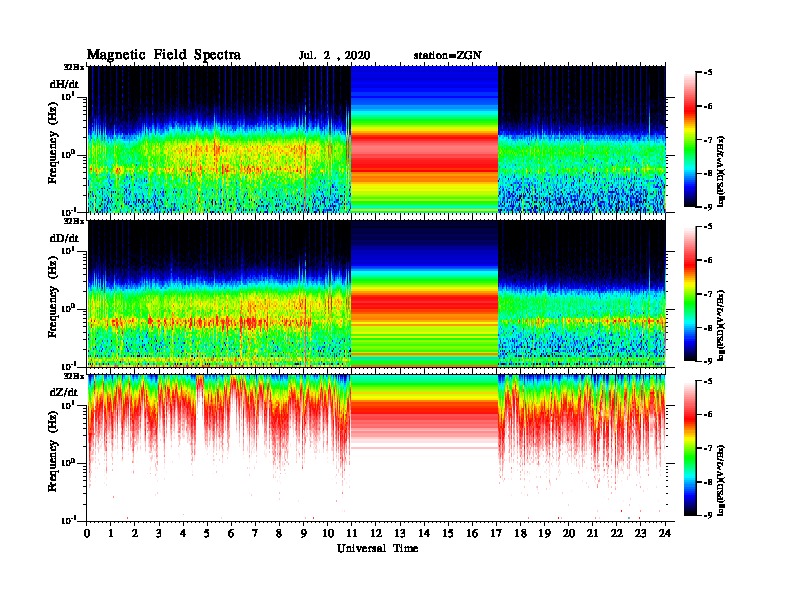Click hour "0" on the time axis
The width and height of the screenshot is (792, 612).
[x=87, y=533]
